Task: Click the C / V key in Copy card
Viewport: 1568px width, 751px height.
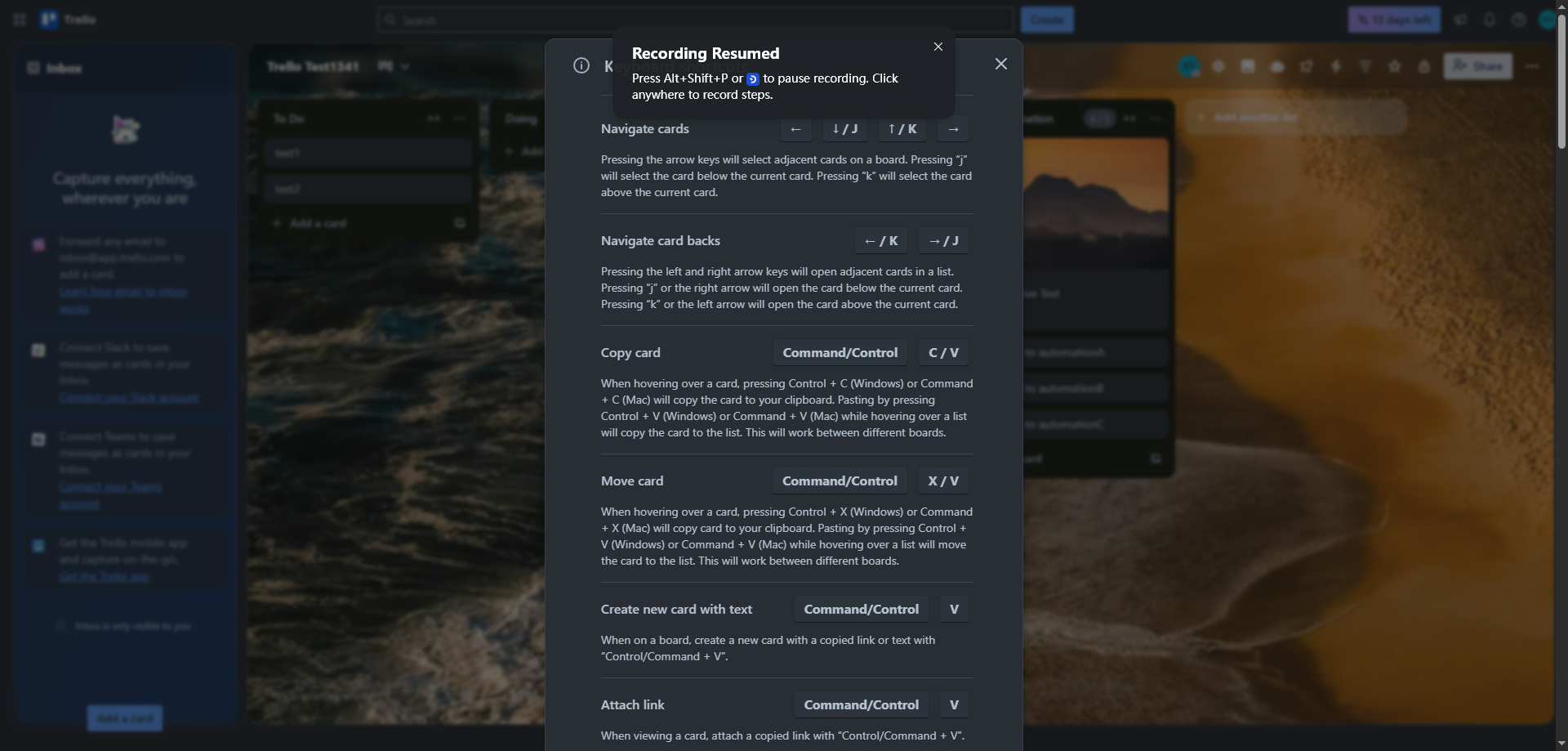Action: tap(943, 353)
